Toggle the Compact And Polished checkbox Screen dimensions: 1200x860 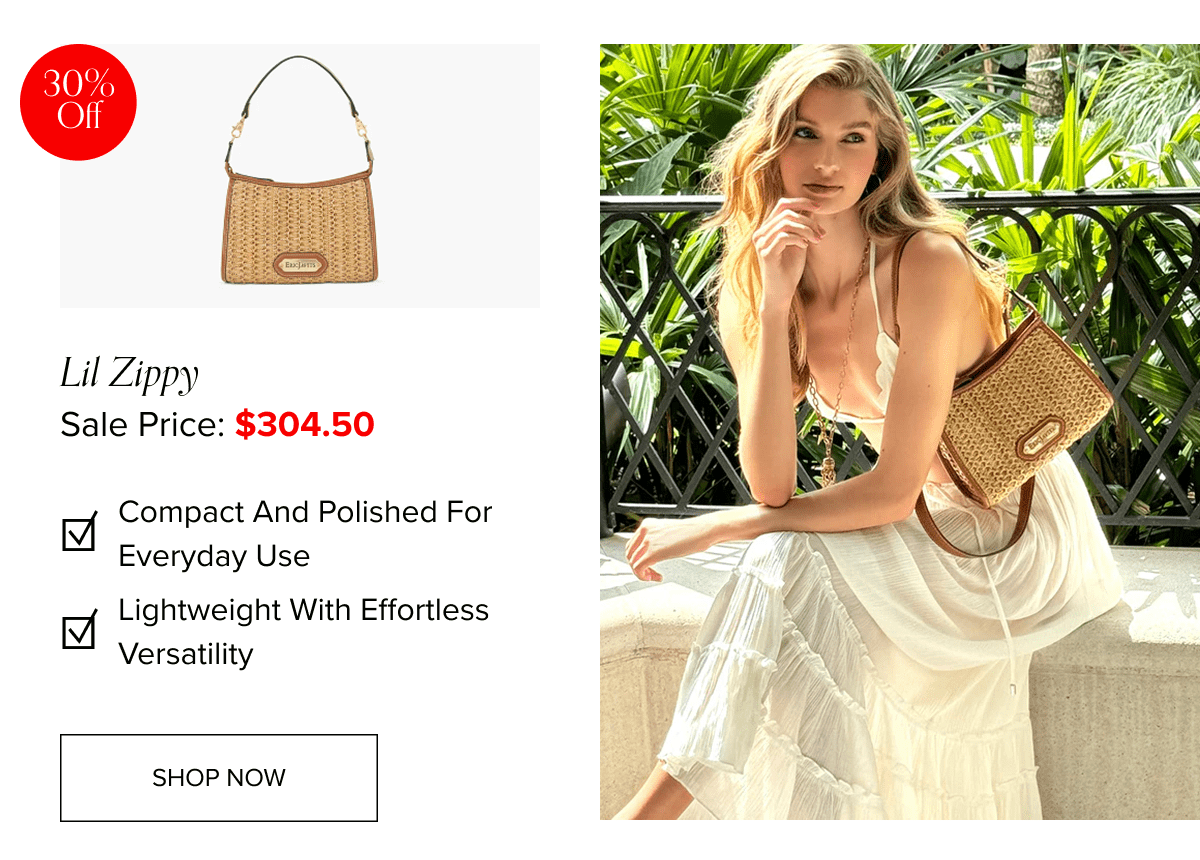79,532
